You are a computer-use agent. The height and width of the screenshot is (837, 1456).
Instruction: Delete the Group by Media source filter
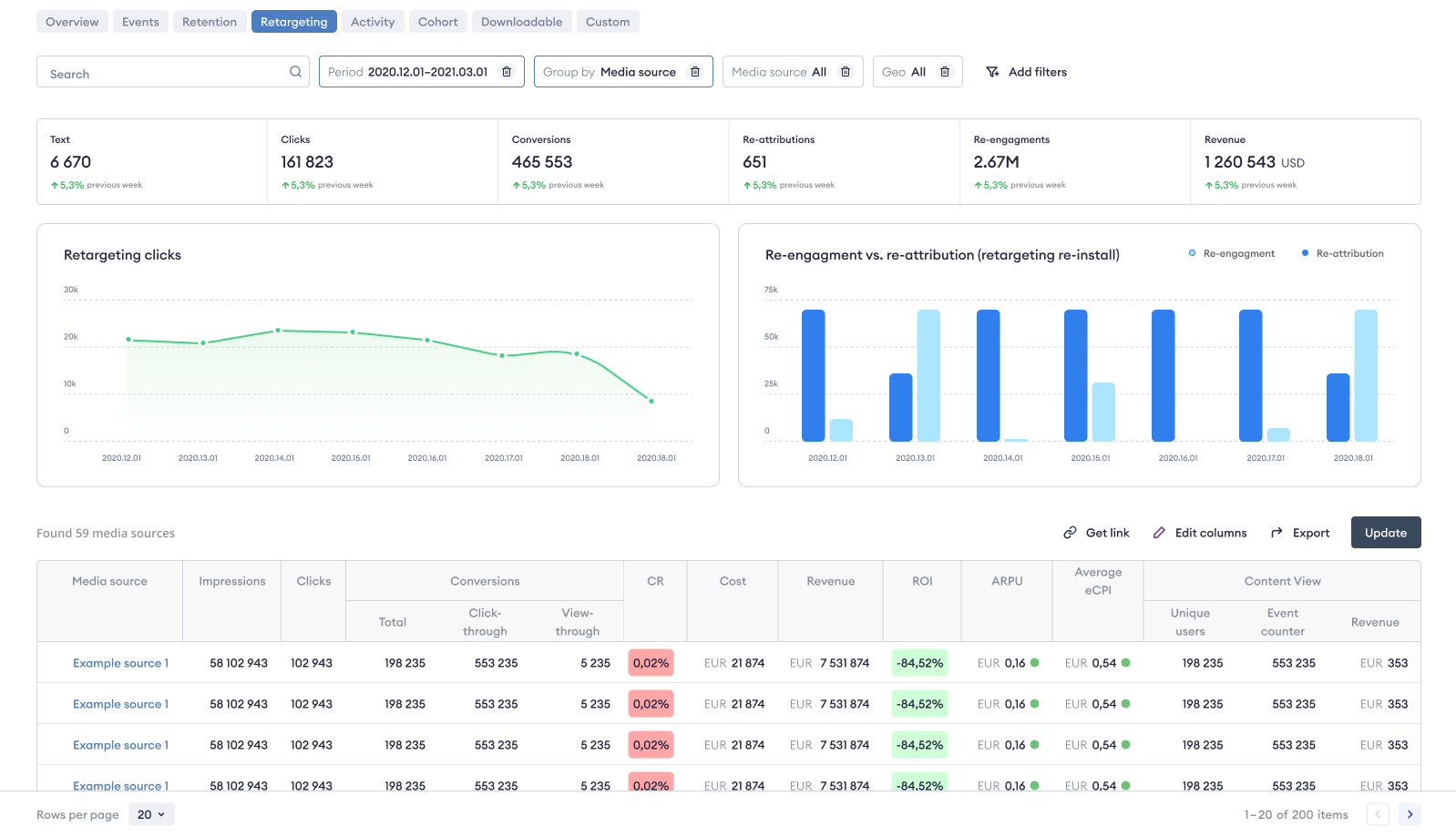point(695,72)
